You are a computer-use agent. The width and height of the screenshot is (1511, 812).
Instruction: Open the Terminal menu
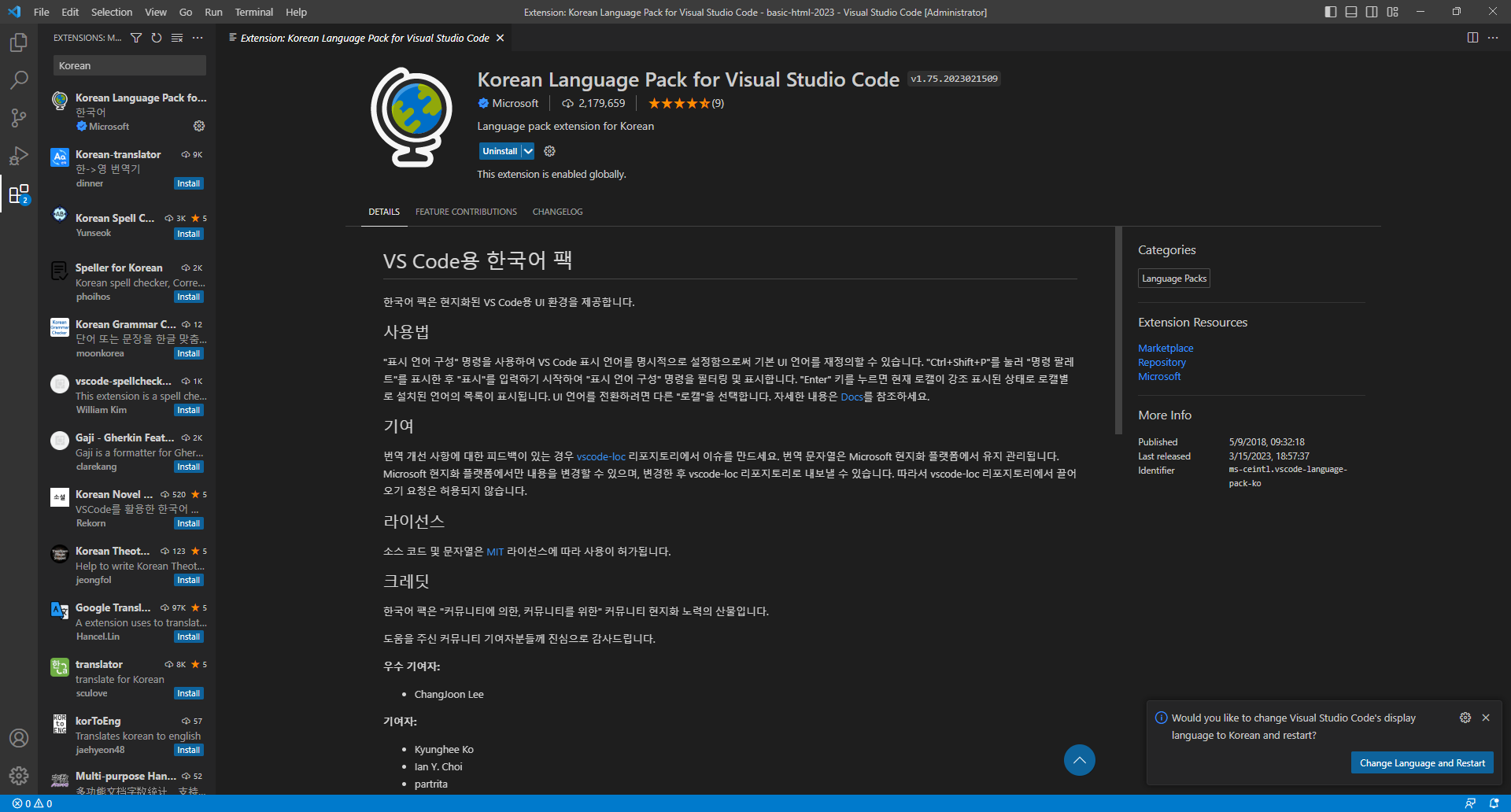pos(253,12)
